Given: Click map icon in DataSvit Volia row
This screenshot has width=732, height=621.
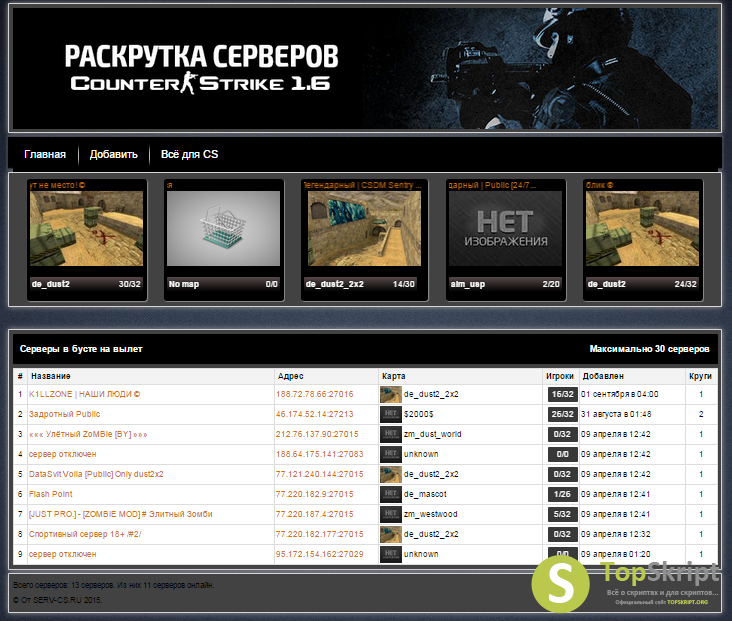Looking at the screenshot, I should [391, 474].
